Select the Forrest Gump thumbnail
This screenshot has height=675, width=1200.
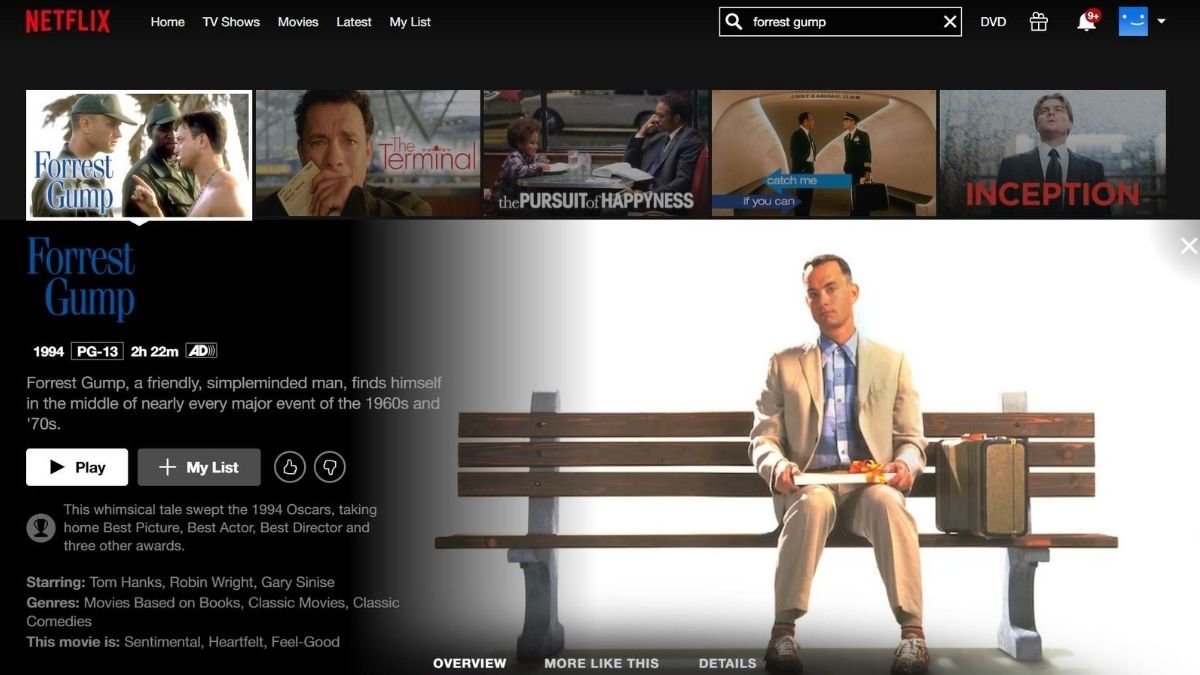139,154
